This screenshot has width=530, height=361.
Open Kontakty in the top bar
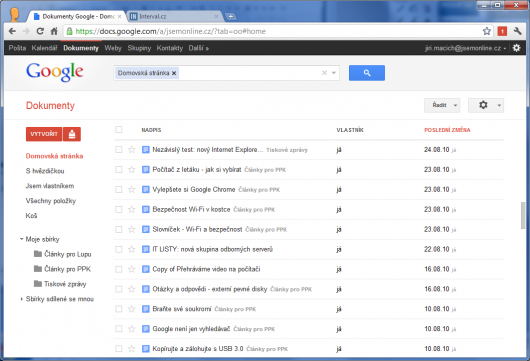pos(170,48)
